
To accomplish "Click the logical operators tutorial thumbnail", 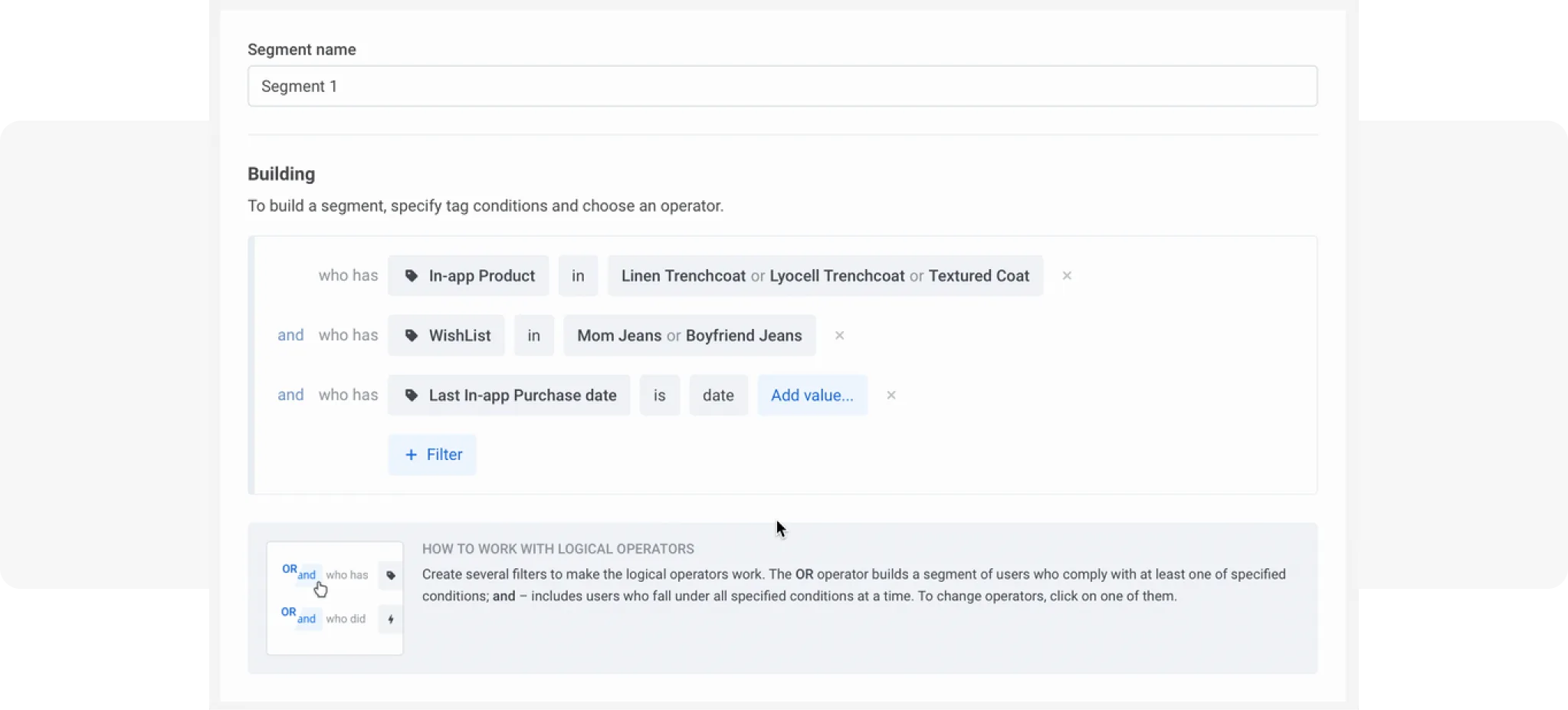I will pos(335,598).
